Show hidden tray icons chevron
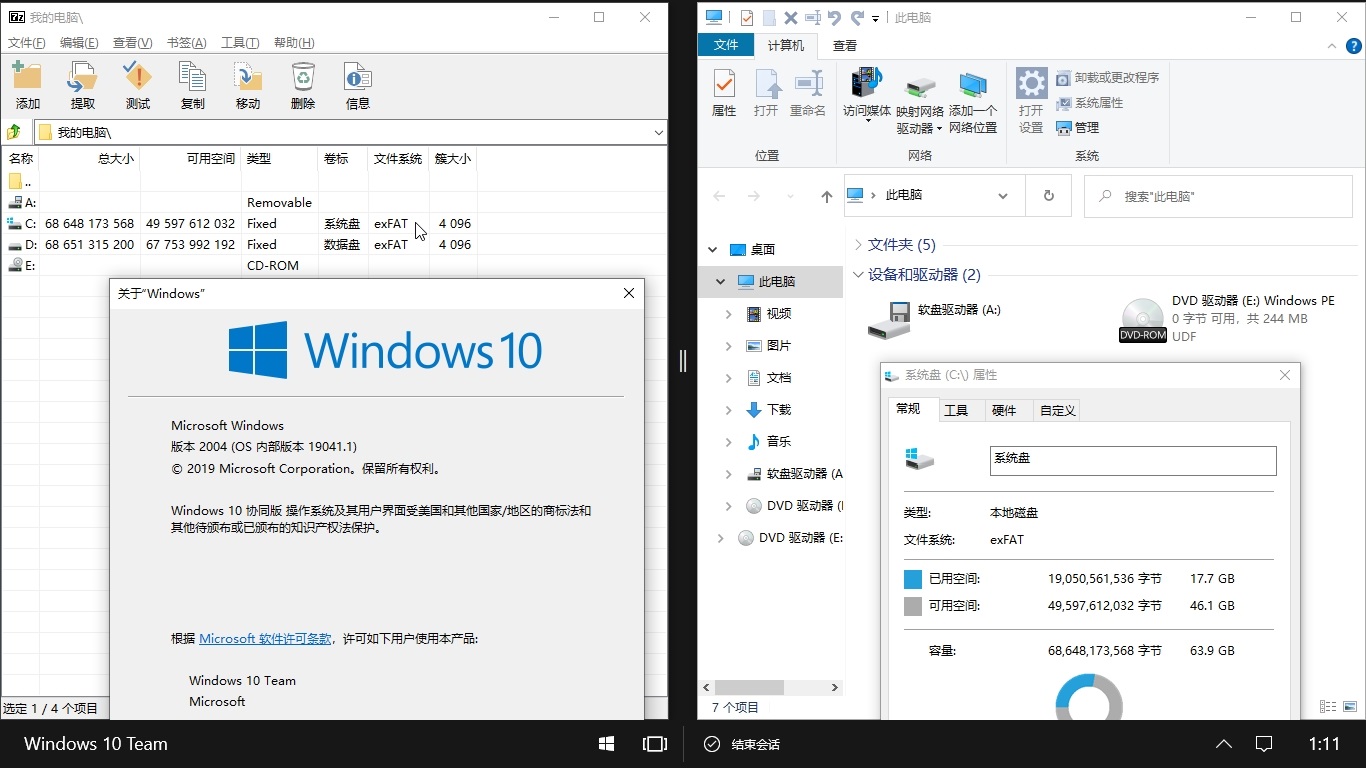Image resolution: width=1366 pixels, height=768 pixels. coord(1224,744)
